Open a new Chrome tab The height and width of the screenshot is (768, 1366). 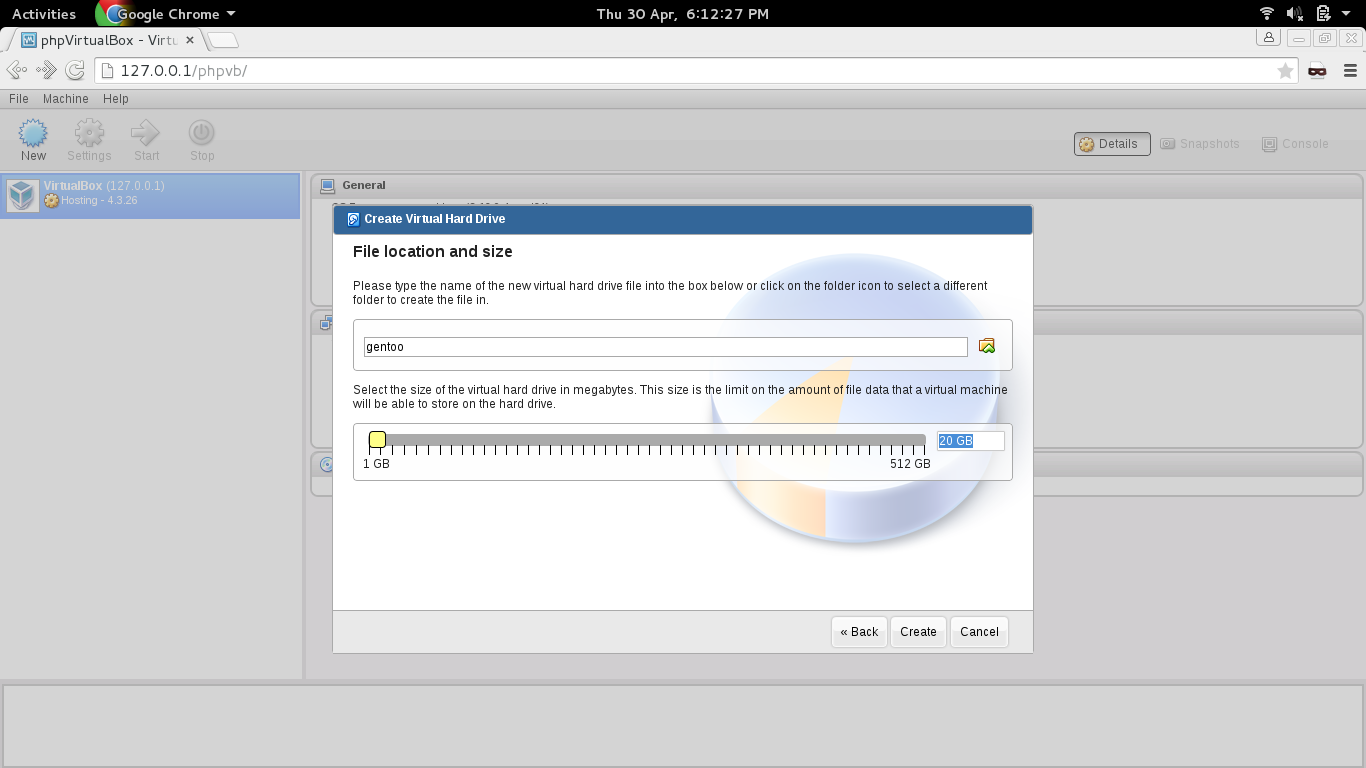pyautogui.click(x=223, y=40)
